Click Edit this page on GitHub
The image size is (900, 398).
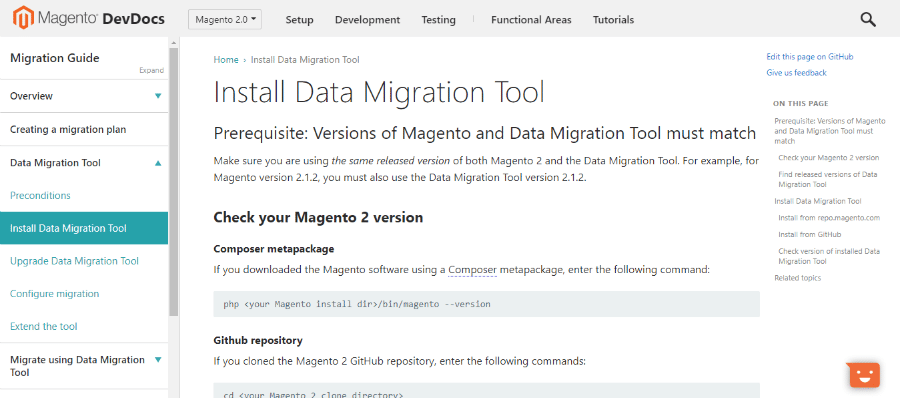[810, 57]
